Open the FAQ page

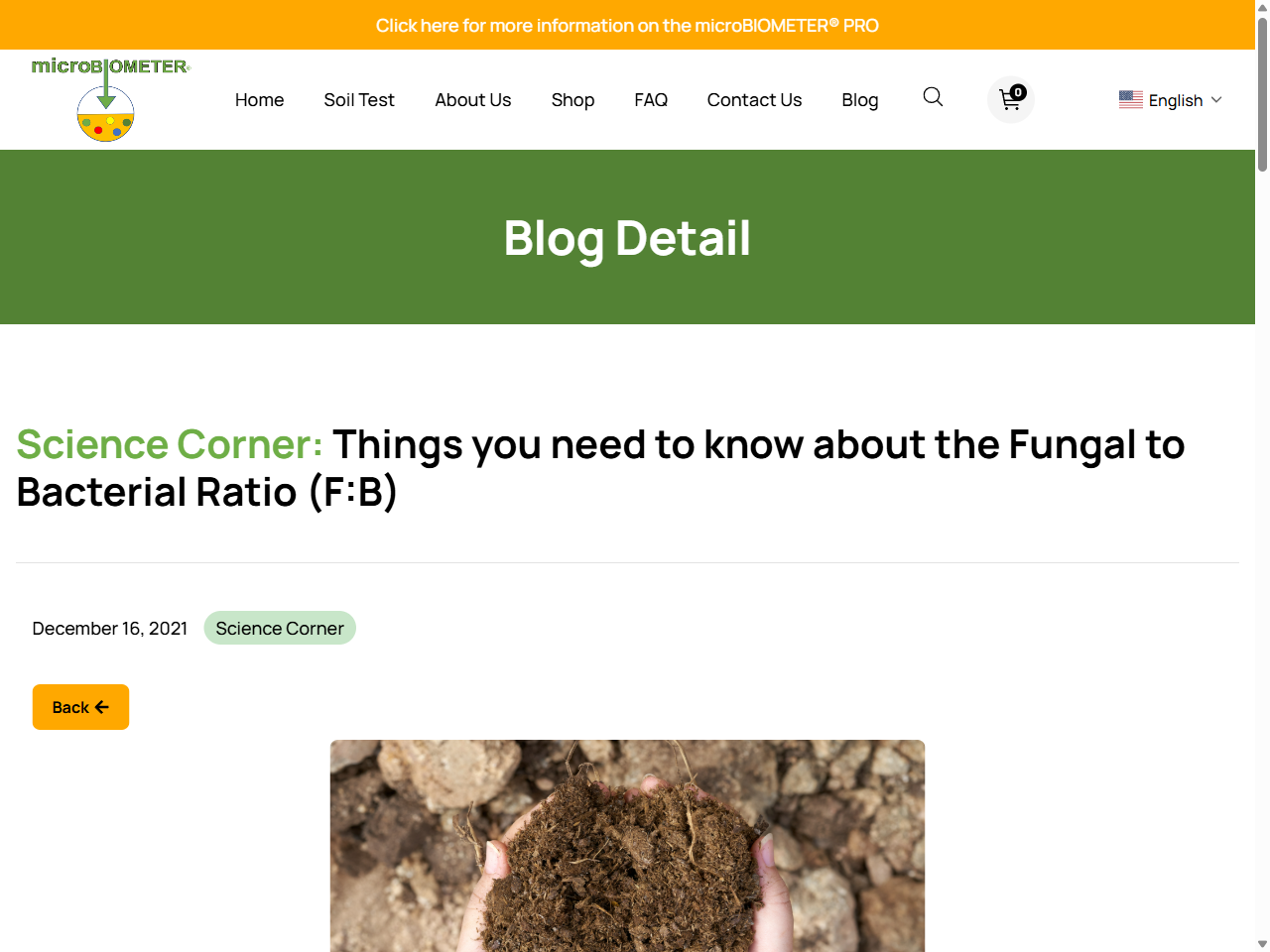pos(651,100)
